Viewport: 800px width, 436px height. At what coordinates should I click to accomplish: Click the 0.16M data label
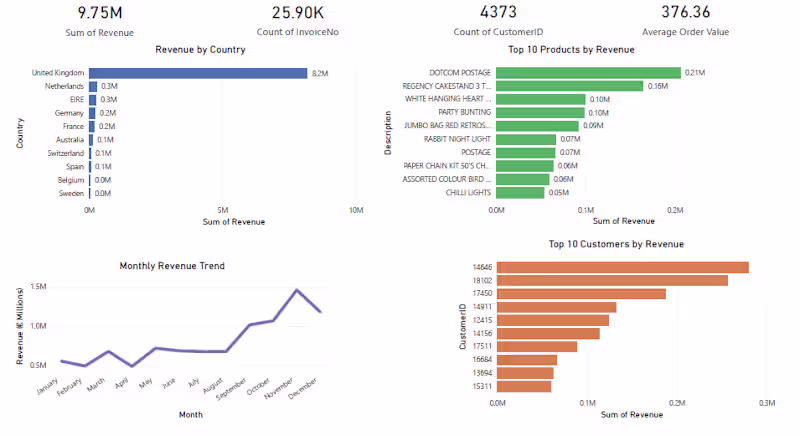point(658,86)
